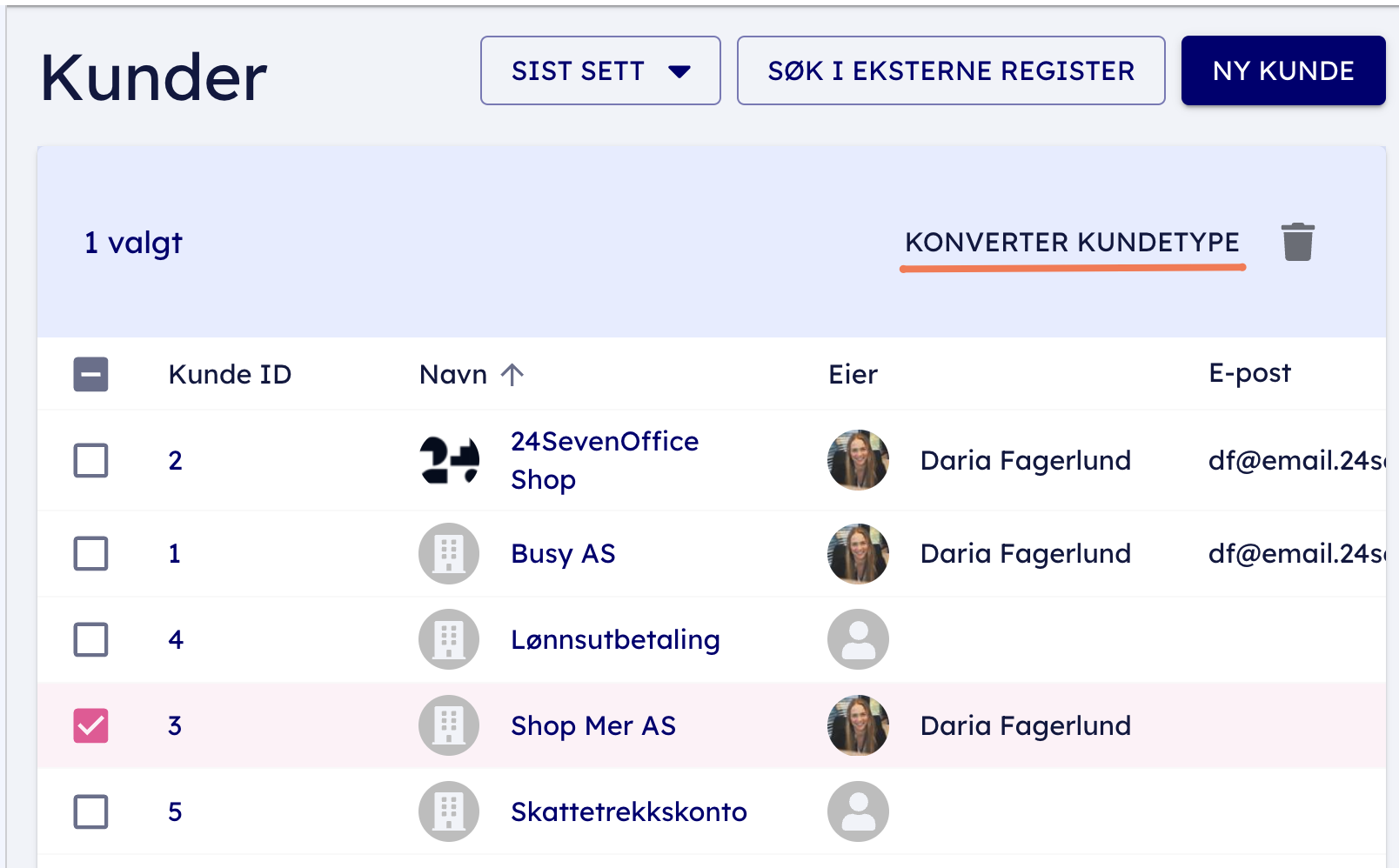Click the Lønnsutbetaling company building icon

pos(449,639)
